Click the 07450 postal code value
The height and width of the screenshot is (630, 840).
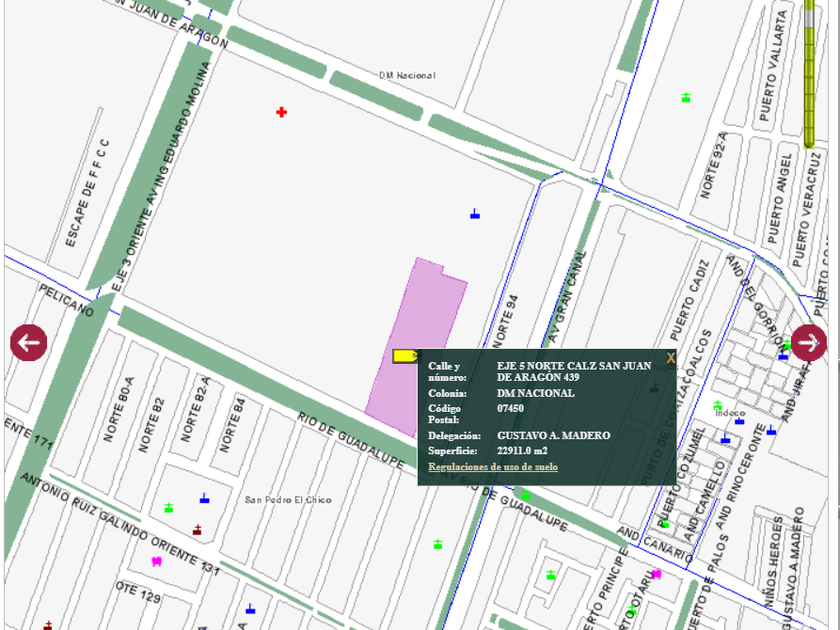tap(510, 408)
